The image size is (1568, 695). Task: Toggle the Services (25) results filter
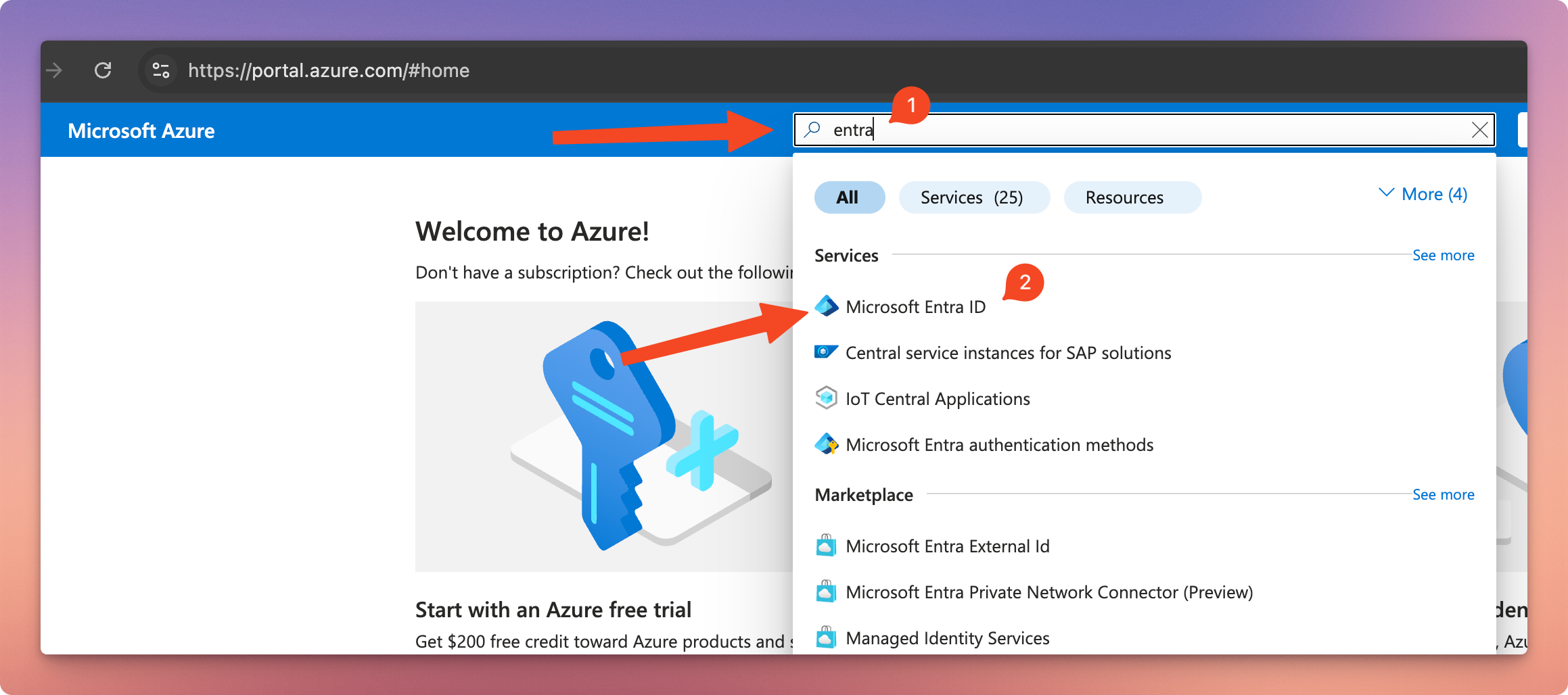[974, 197]
